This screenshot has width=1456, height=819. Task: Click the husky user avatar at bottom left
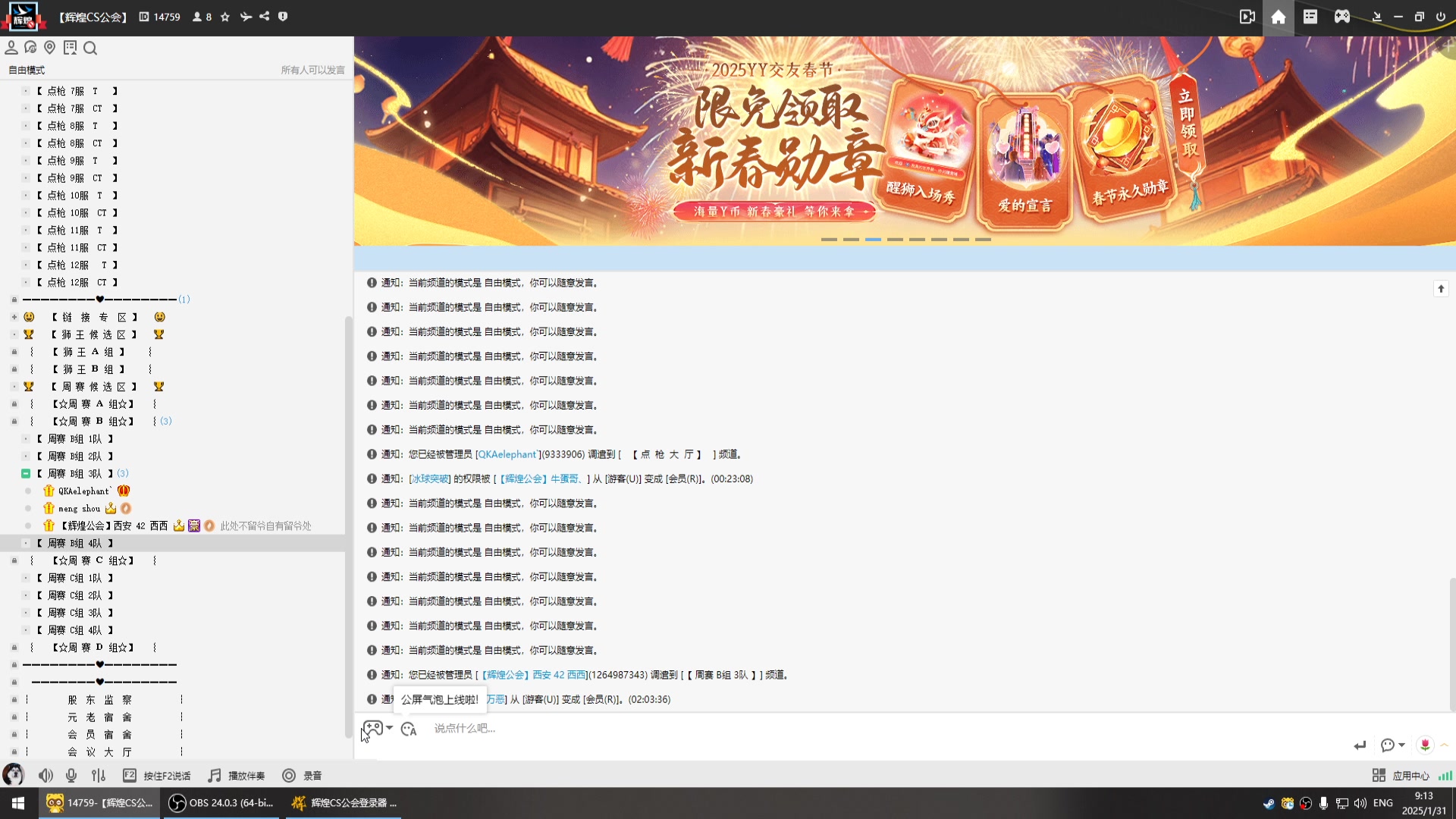(x=13, y=775)
